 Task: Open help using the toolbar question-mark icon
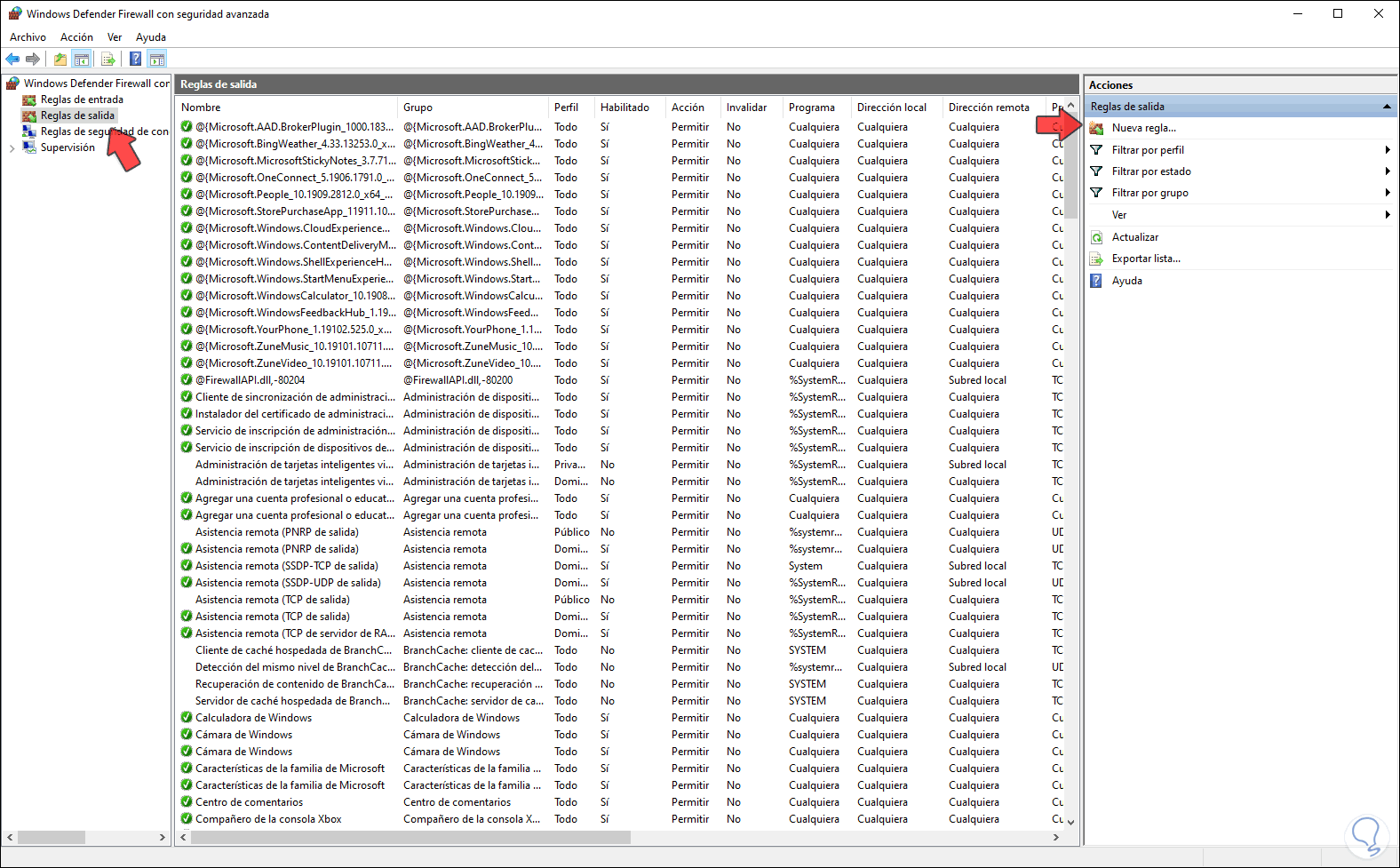[x=135, y=60]
